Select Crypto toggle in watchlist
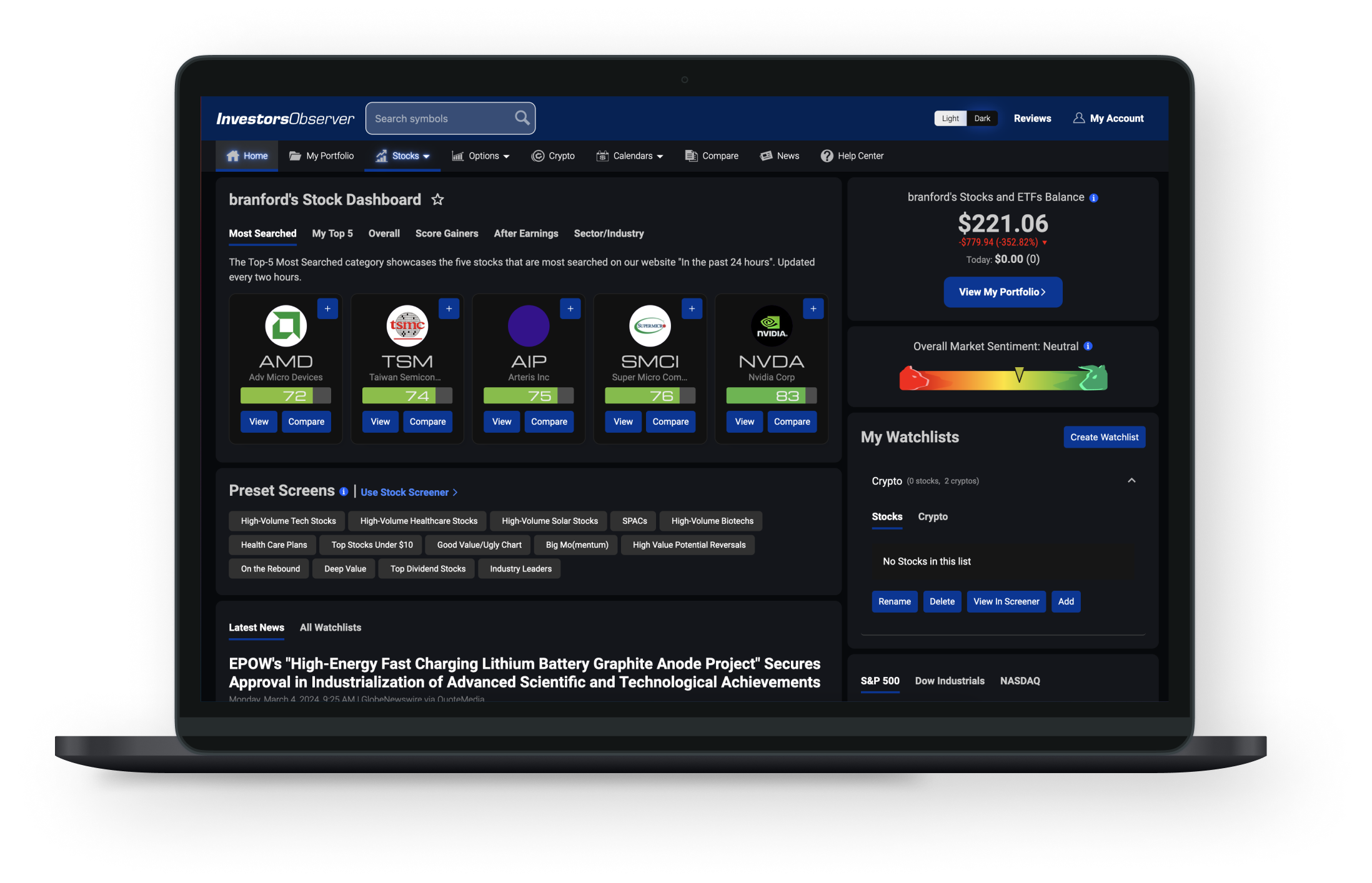Image resolution: width=1372 pixels, height=883 pixels. click(932, 516)
